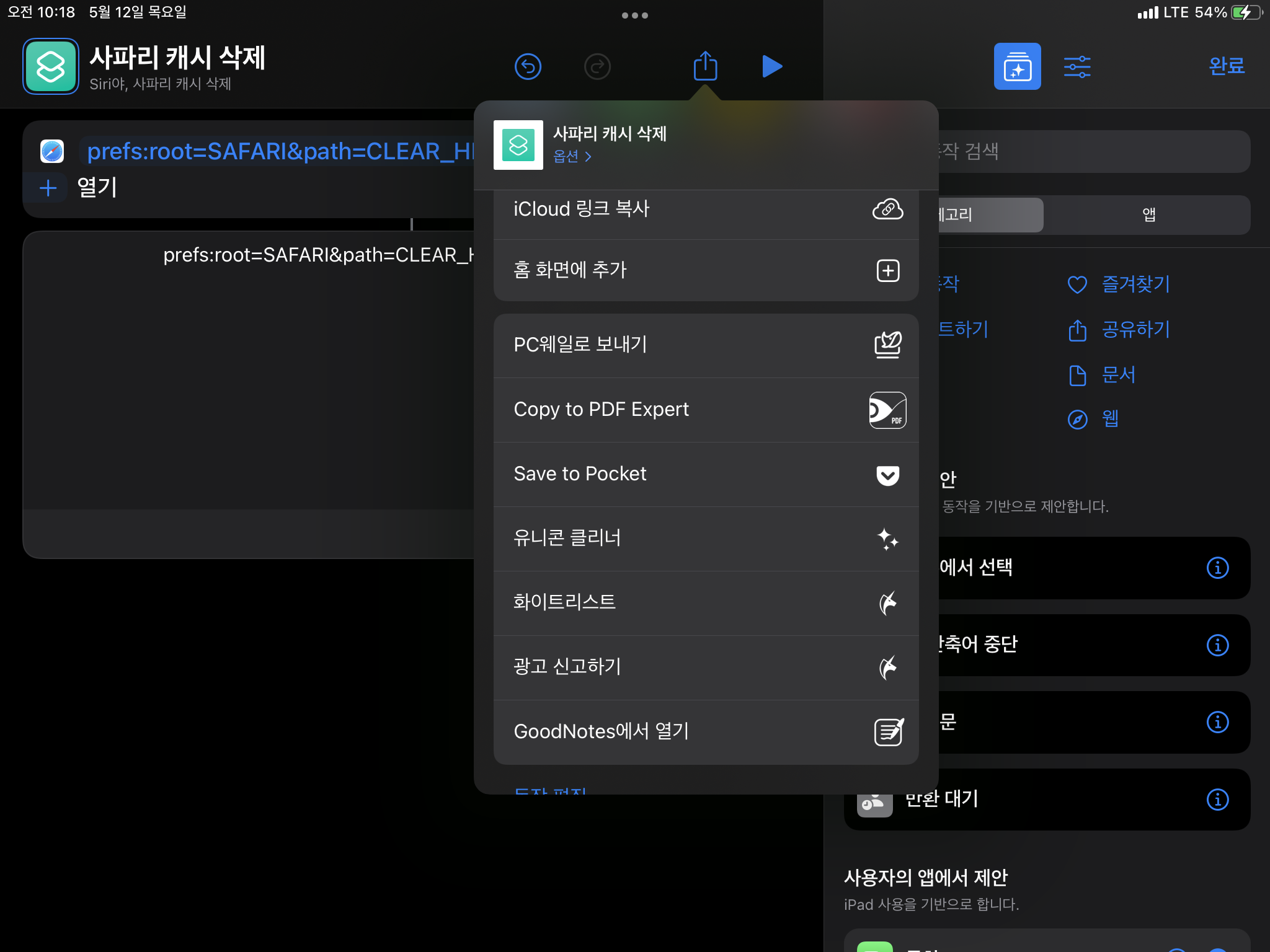Open the 옵션 link in share sheet
The height and width of the screenshot is (952, 1270).
572,156
